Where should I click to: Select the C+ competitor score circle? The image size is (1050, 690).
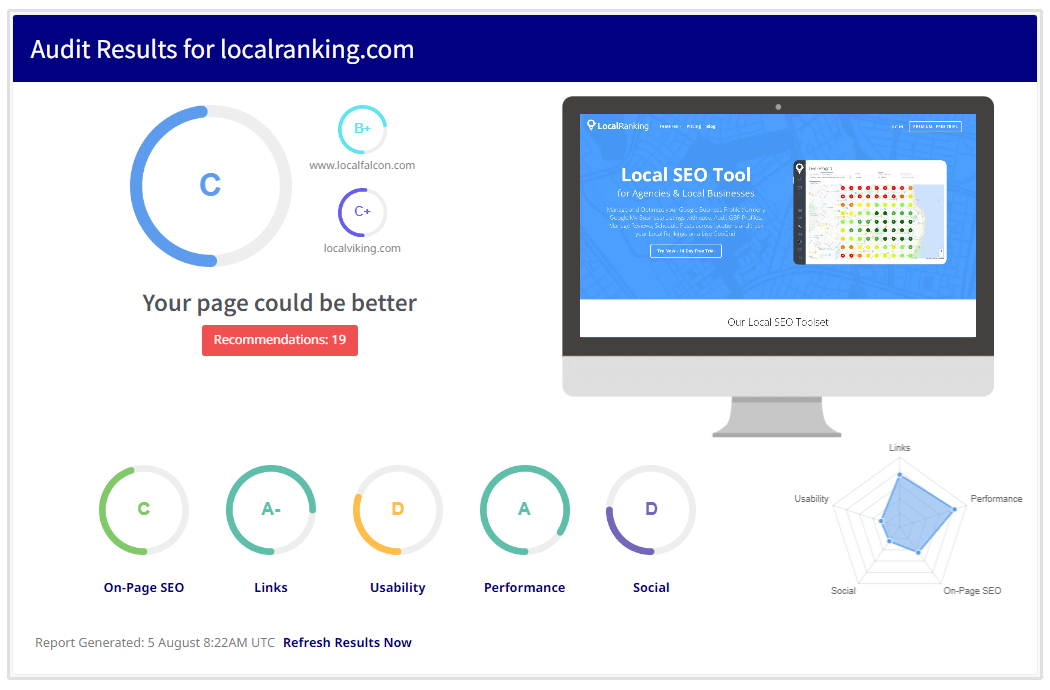click(362, 212)
